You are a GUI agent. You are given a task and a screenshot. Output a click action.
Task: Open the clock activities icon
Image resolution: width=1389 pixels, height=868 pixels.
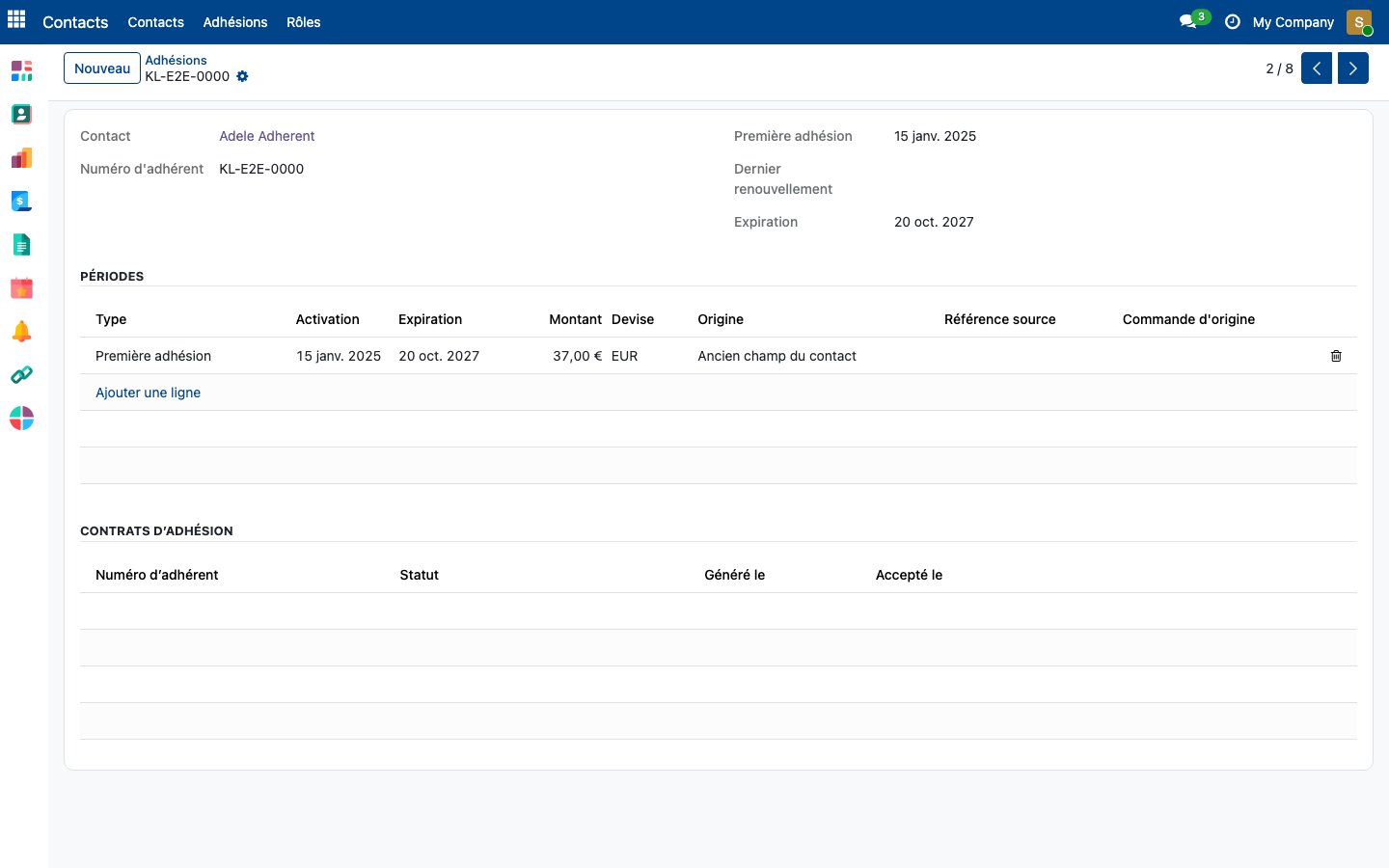(1232, 21)
